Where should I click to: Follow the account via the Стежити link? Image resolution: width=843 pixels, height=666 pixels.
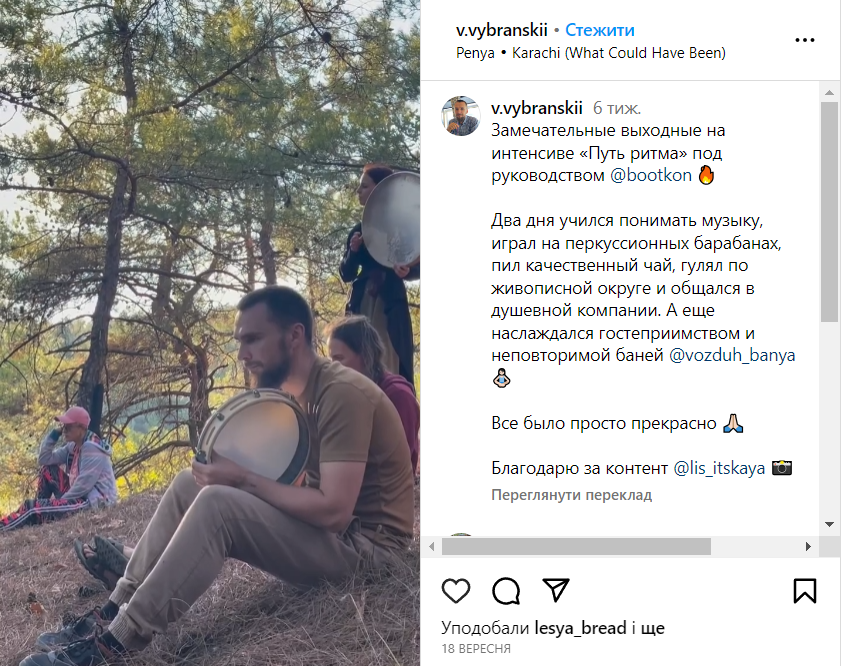tap(599, 30)
